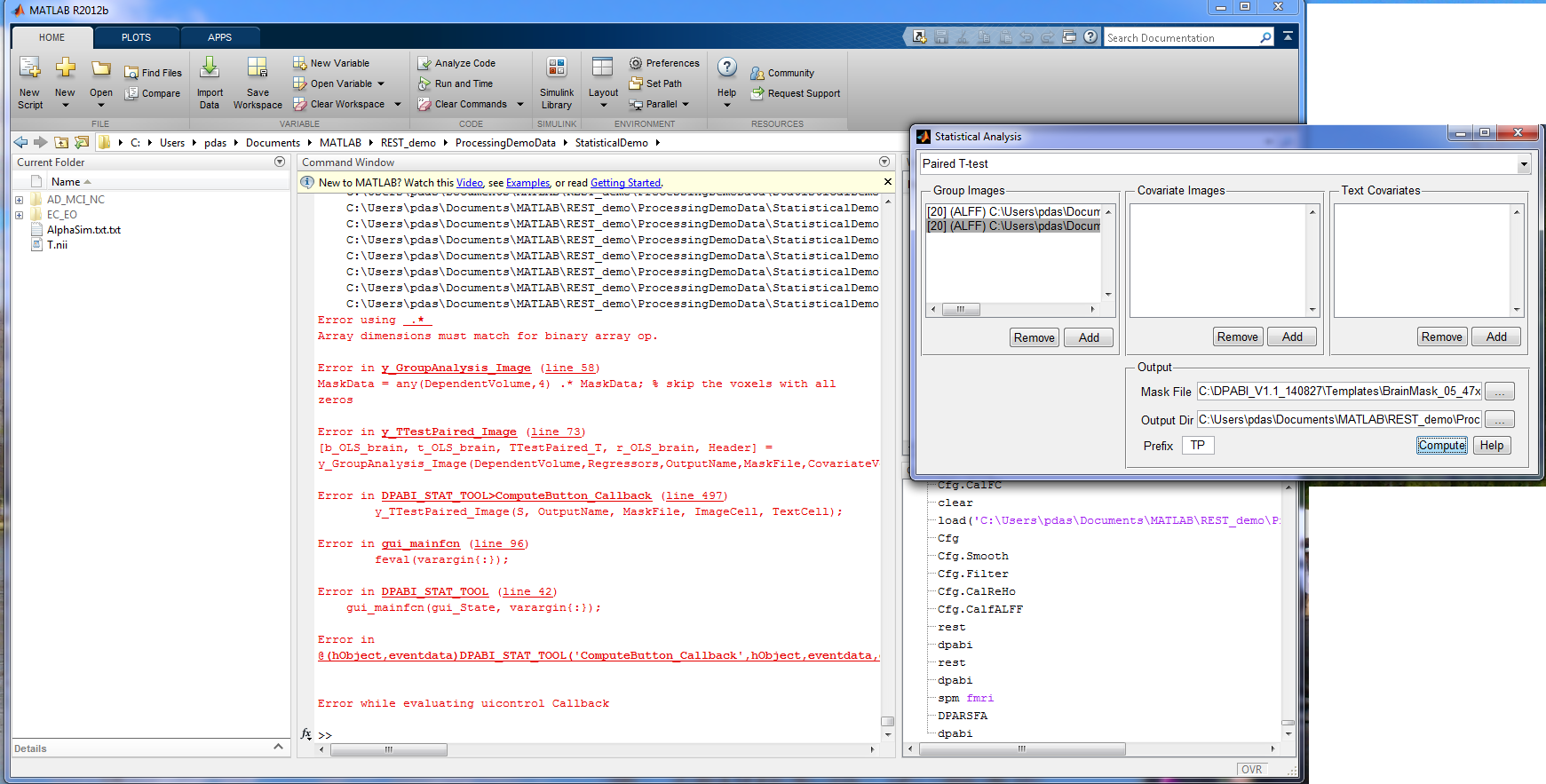This screenshot has height=784, width=1546.
Task: Click the Help question mark icon
Action: [x=726, y=67]
